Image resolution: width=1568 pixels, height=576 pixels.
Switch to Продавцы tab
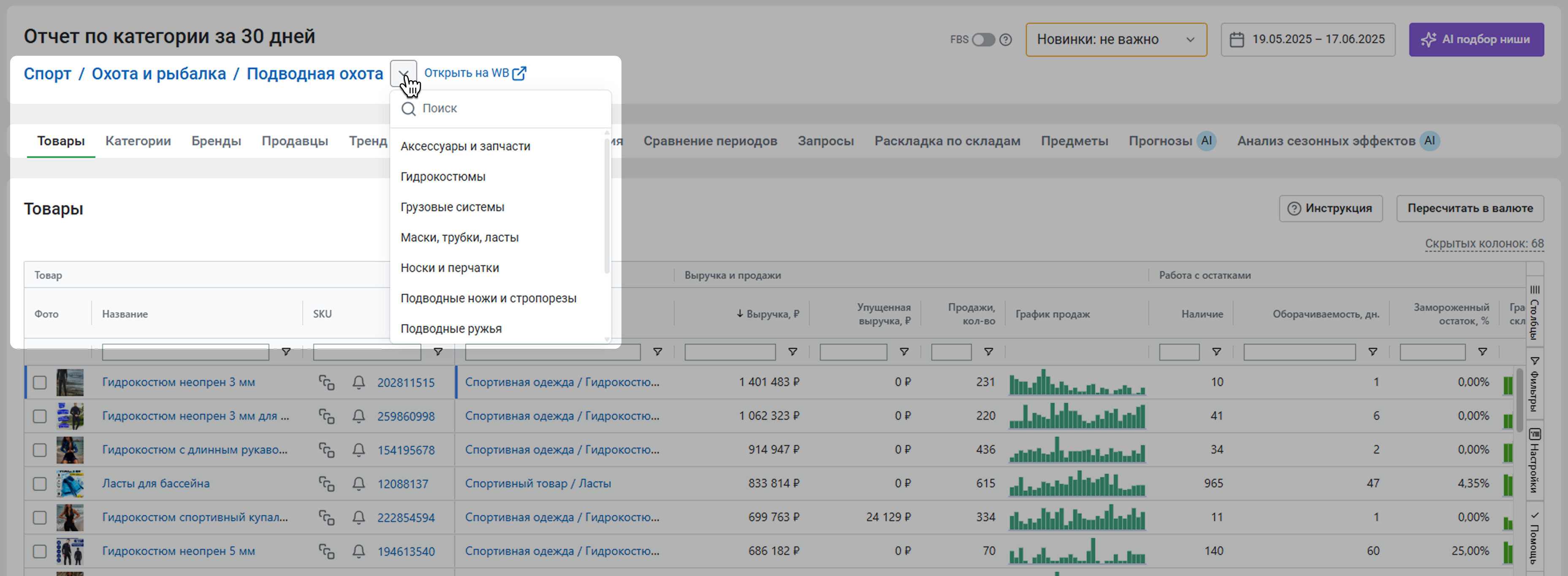click(295, 141)
